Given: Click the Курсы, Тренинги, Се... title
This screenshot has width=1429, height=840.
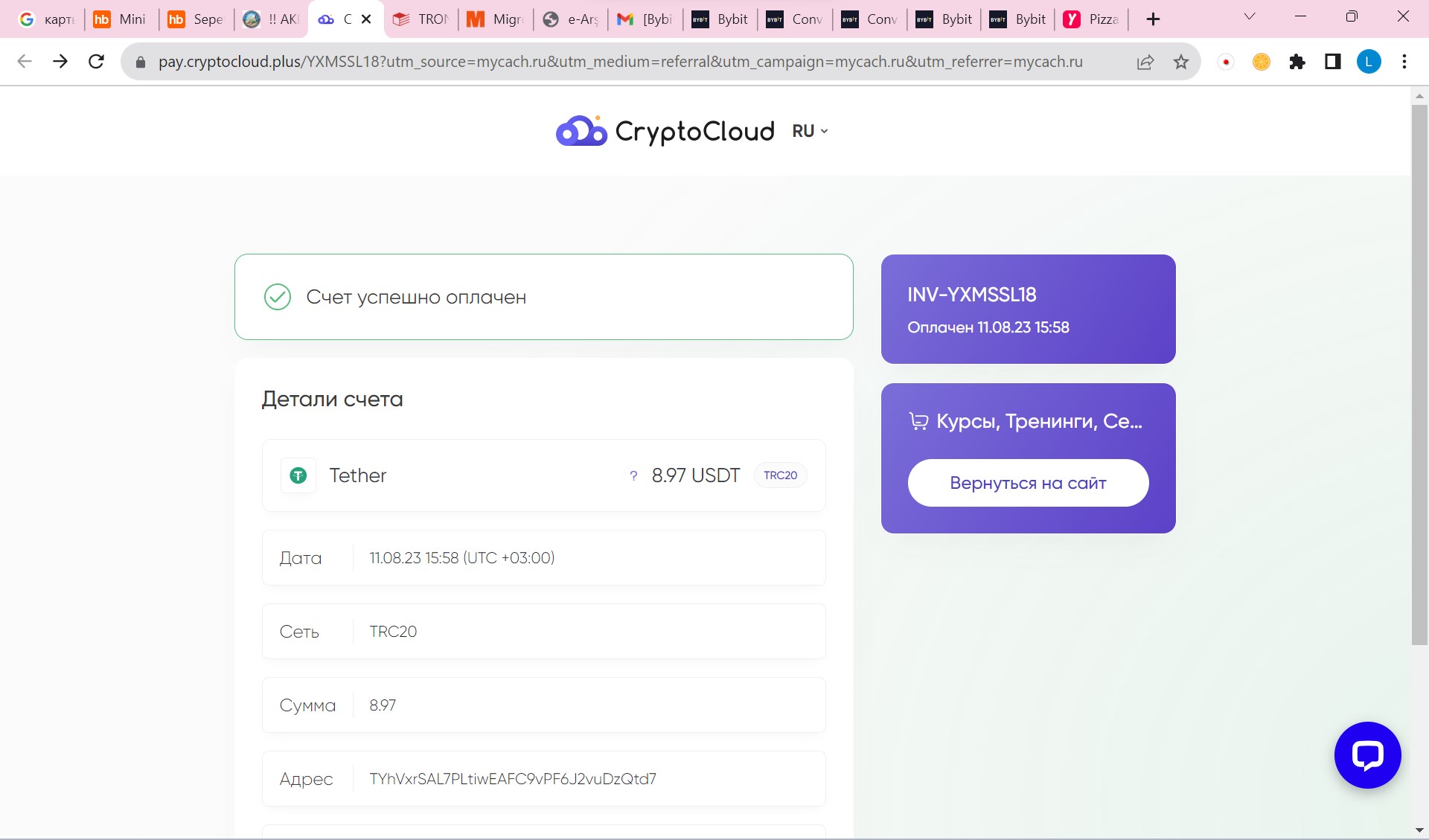Looking at the screenshot, I should click(1039, 422).
